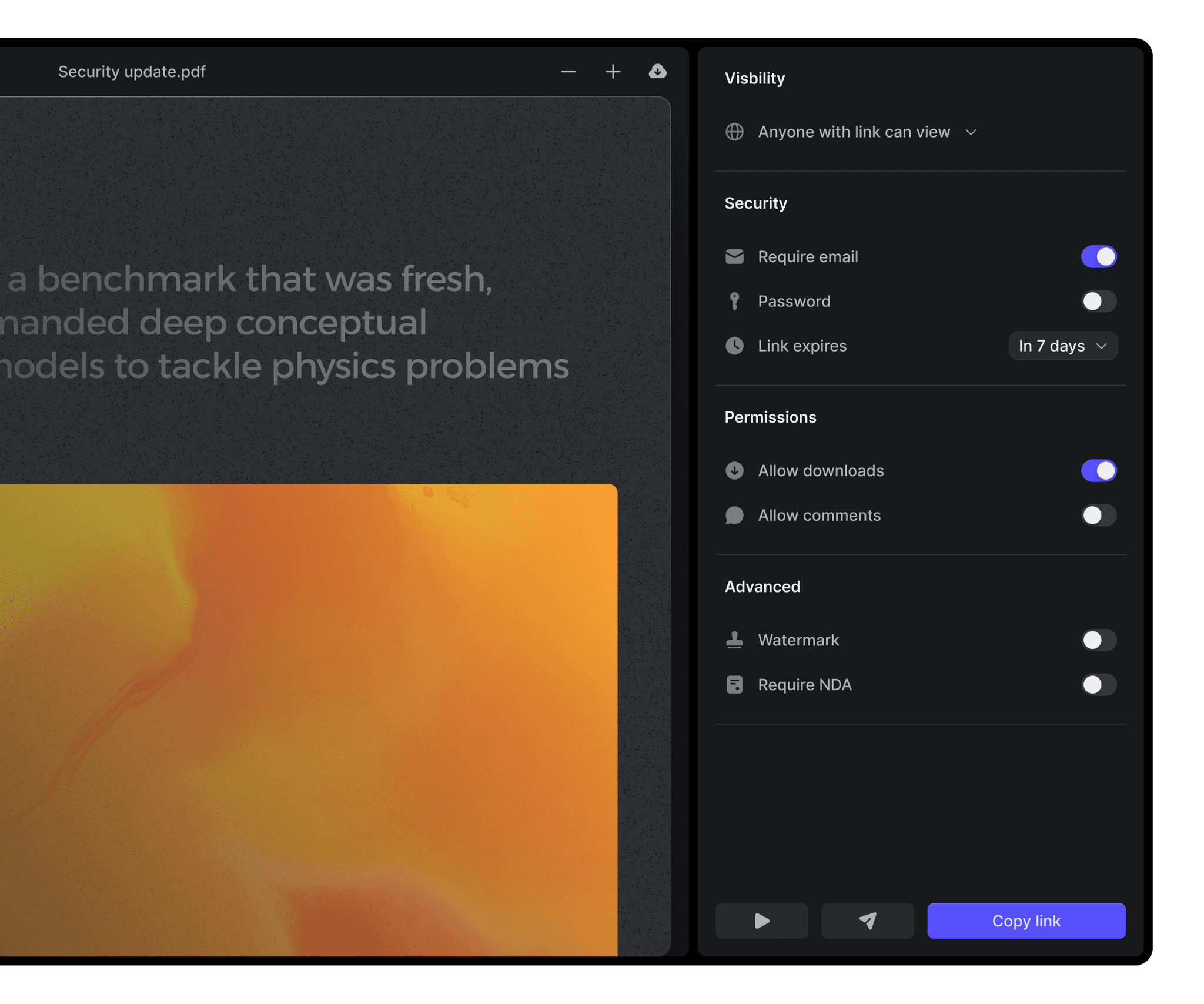
Task: Click the watermark stamp icon under Advanced
Action: 734,640
